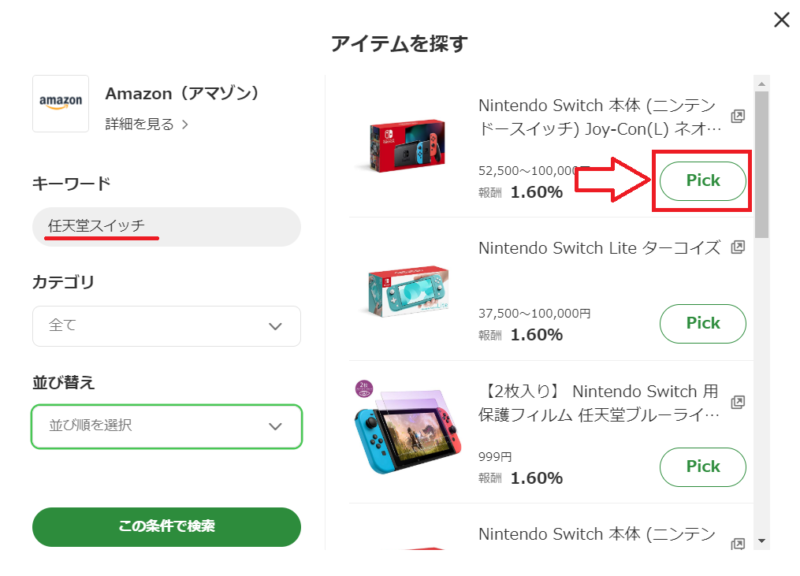Viewport: 800px width, 576px height.
Task: Pick the 2枚入り 保護フィルム item
Action: tap(703, 467)
